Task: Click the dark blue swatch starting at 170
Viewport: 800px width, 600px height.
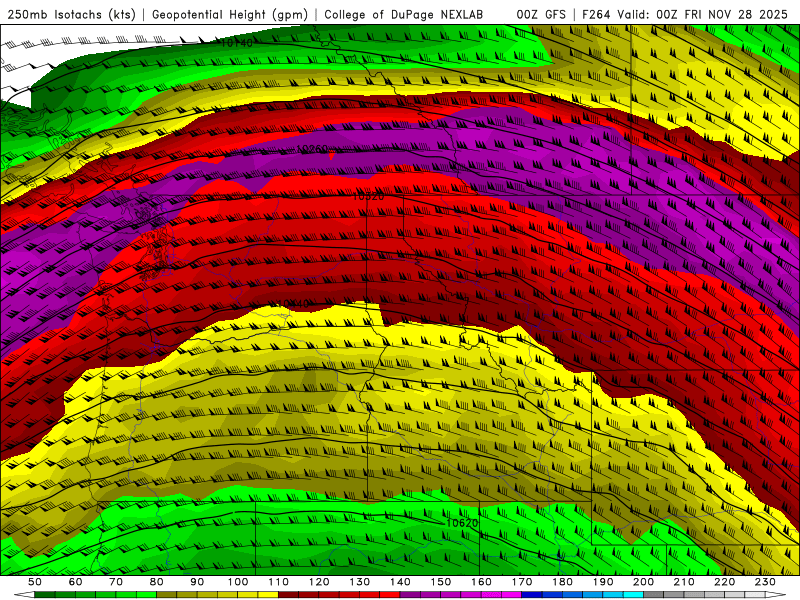Action: coord(532,595)
